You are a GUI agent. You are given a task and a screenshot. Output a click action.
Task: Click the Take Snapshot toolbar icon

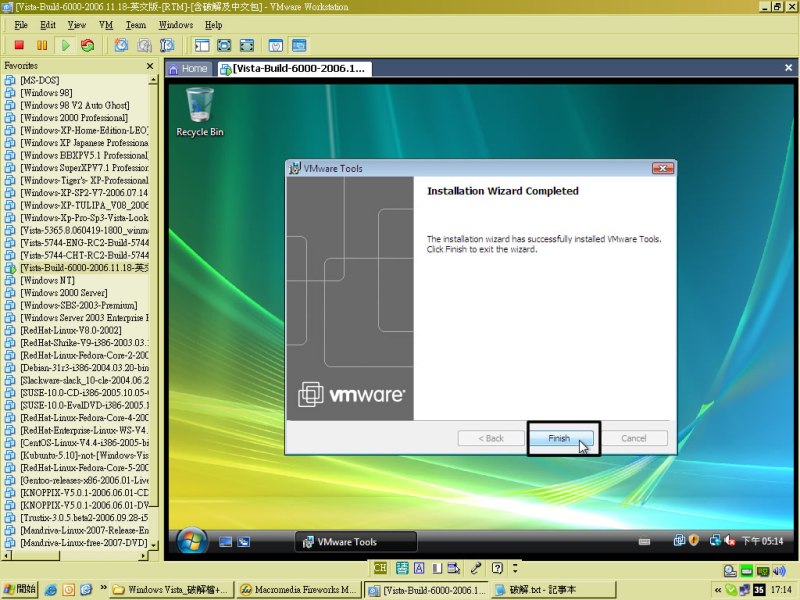pyautogui.click(x=121, y=45)
